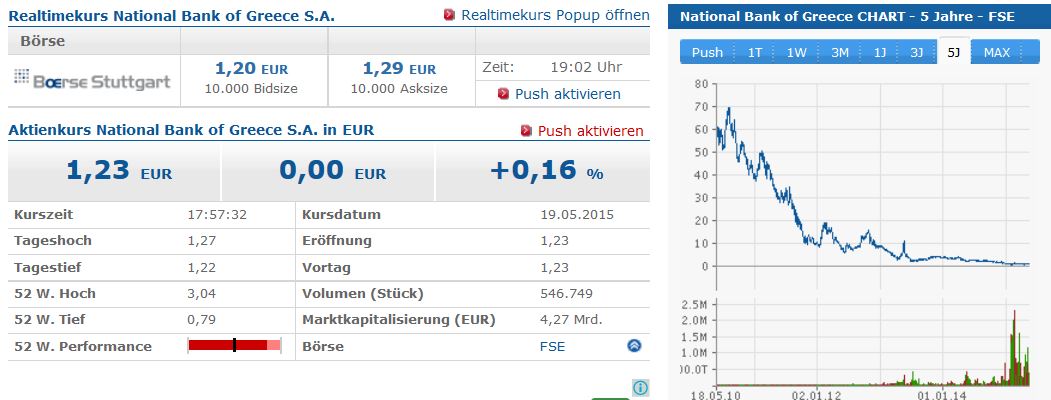This screenshot has height=400, width=1051.
Task: Switch chart to 1T range
Action: (x=755, y=53)
